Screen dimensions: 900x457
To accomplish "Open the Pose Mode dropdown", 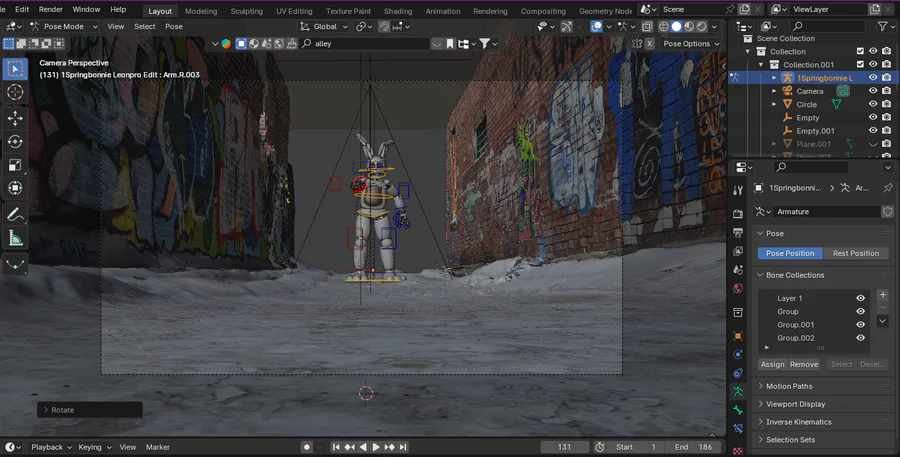I will point(64,26).
